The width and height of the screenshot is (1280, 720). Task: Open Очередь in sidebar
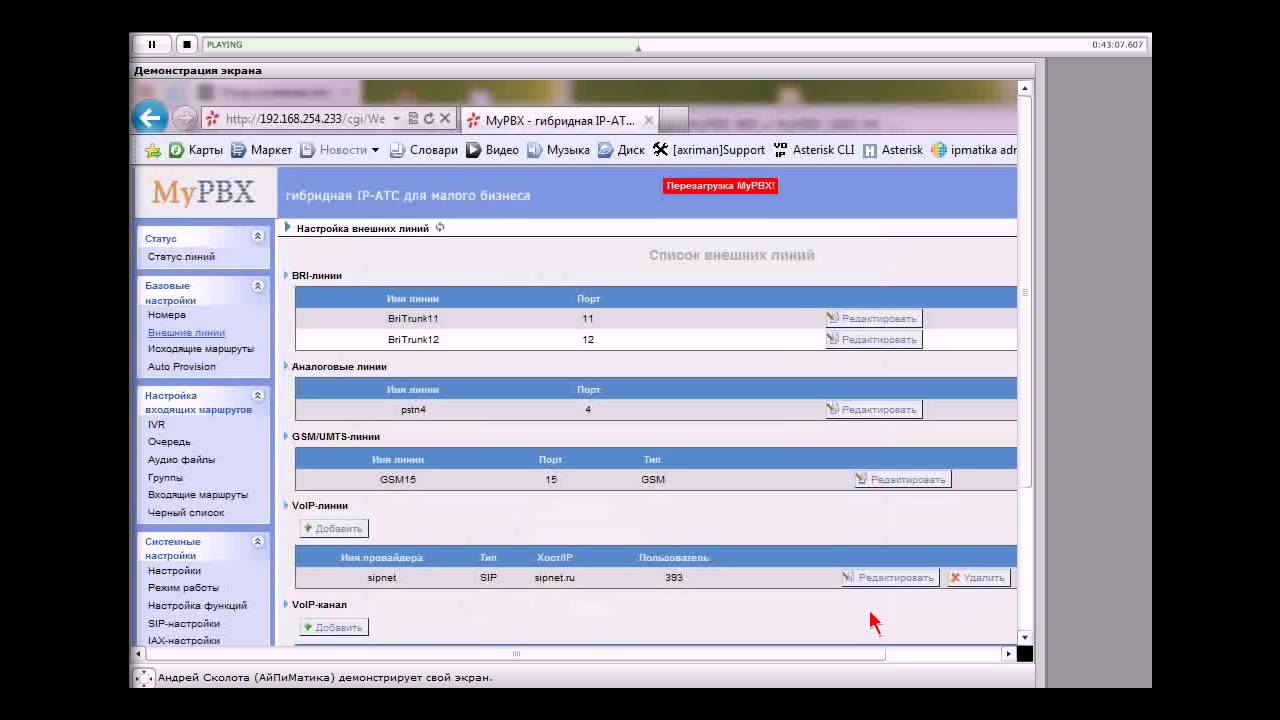click(169, 442)
